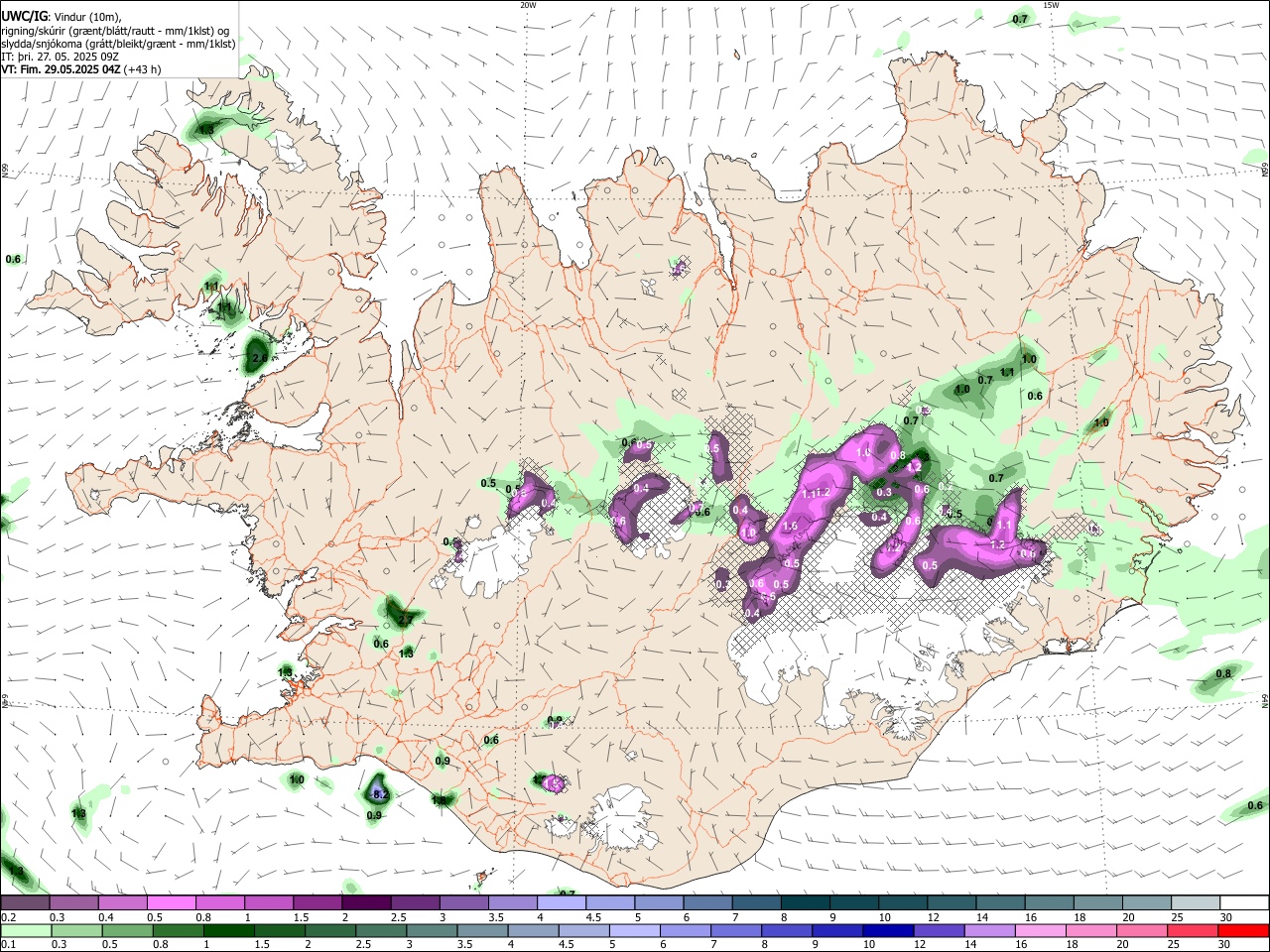Pick the bright pink upper swatch labeled 0.5
Image resolution: width=1270 pixels, height=952 pixels.
171,902
